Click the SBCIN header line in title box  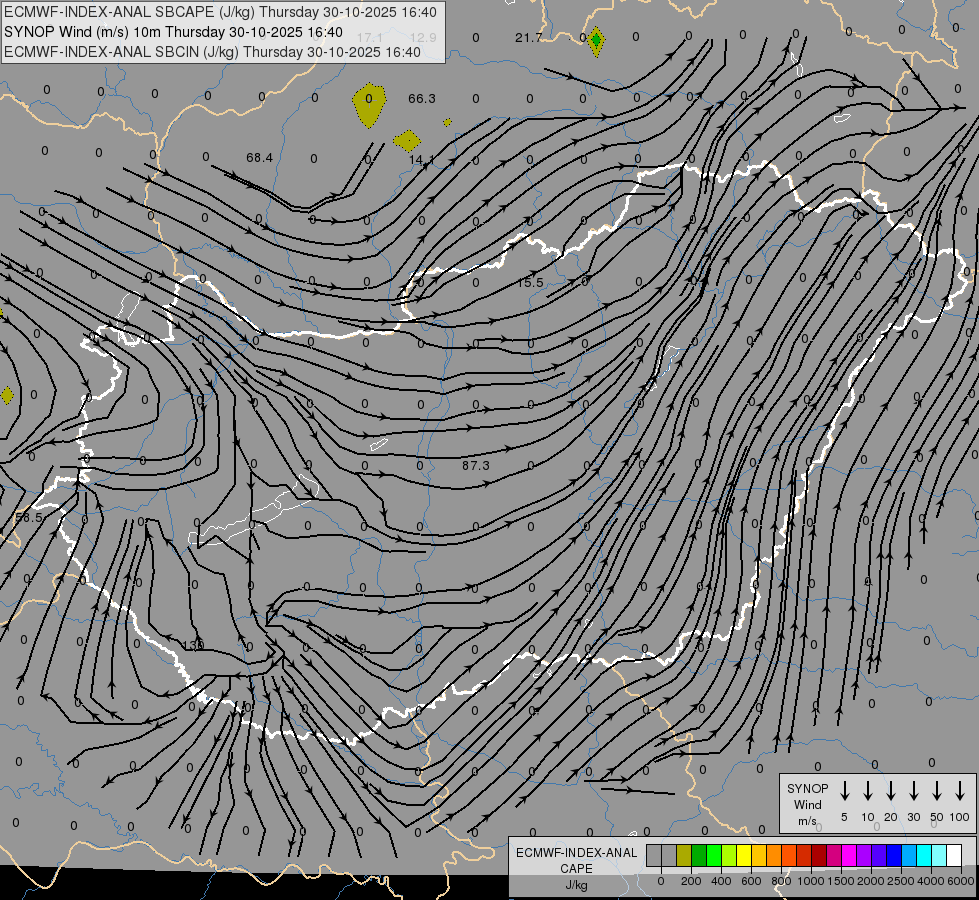click(212, 52)
